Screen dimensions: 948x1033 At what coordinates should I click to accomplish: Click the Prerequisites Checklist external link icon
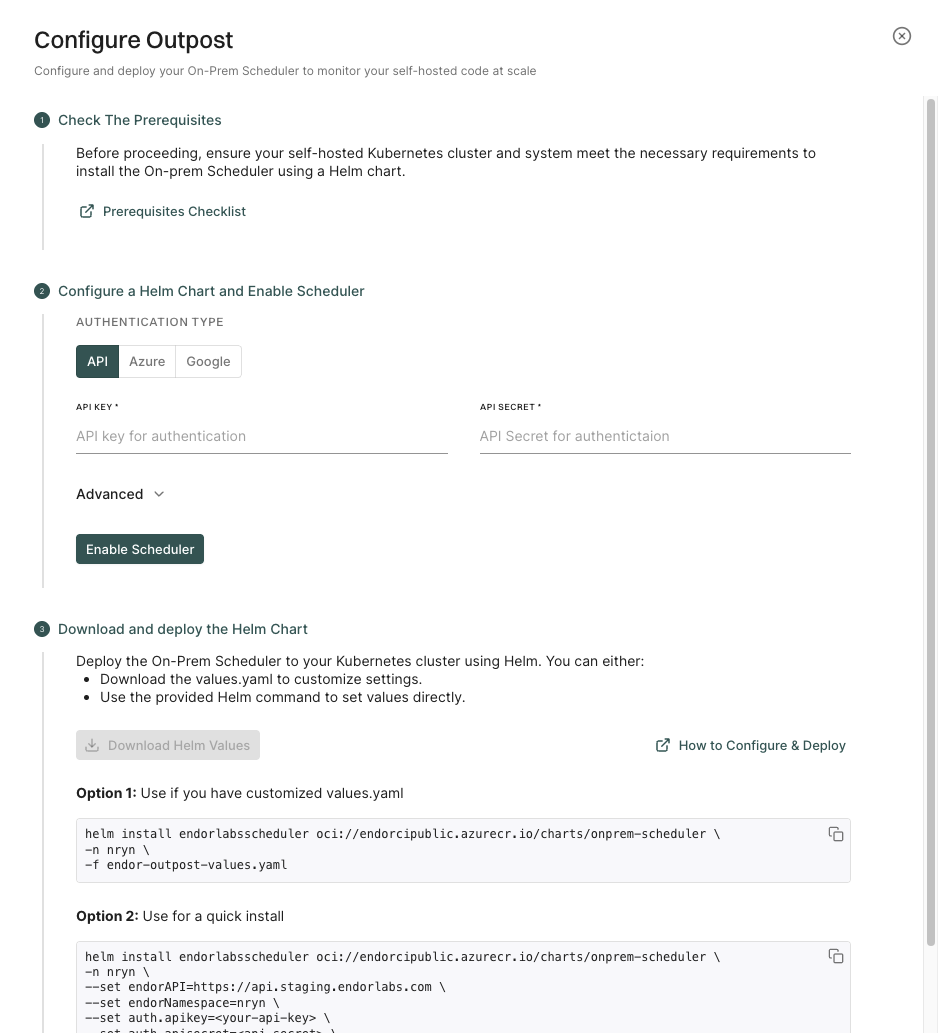pyautogui.click(x=87, y=211)
